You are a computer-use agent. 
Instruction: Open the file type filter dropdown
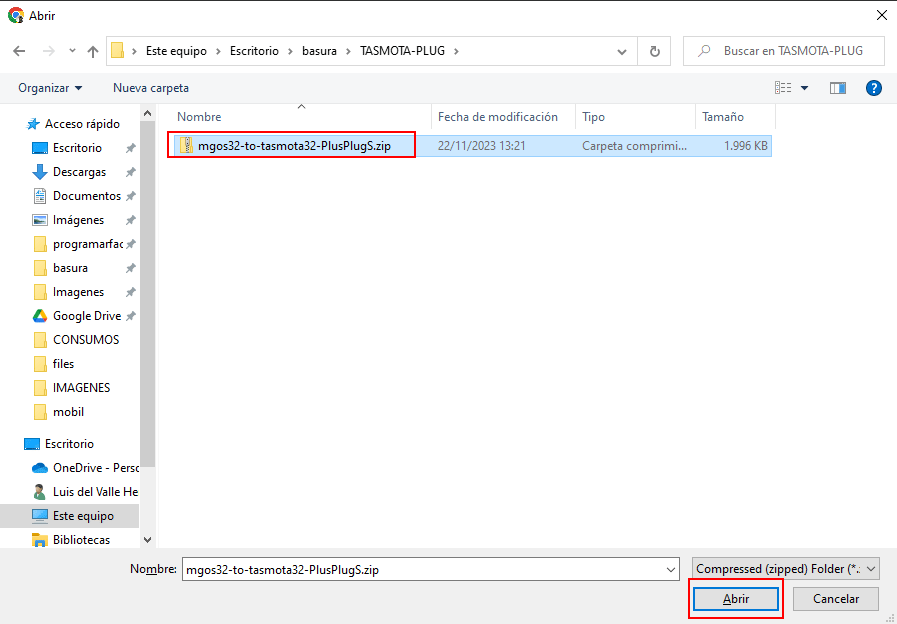click(785, 569)
